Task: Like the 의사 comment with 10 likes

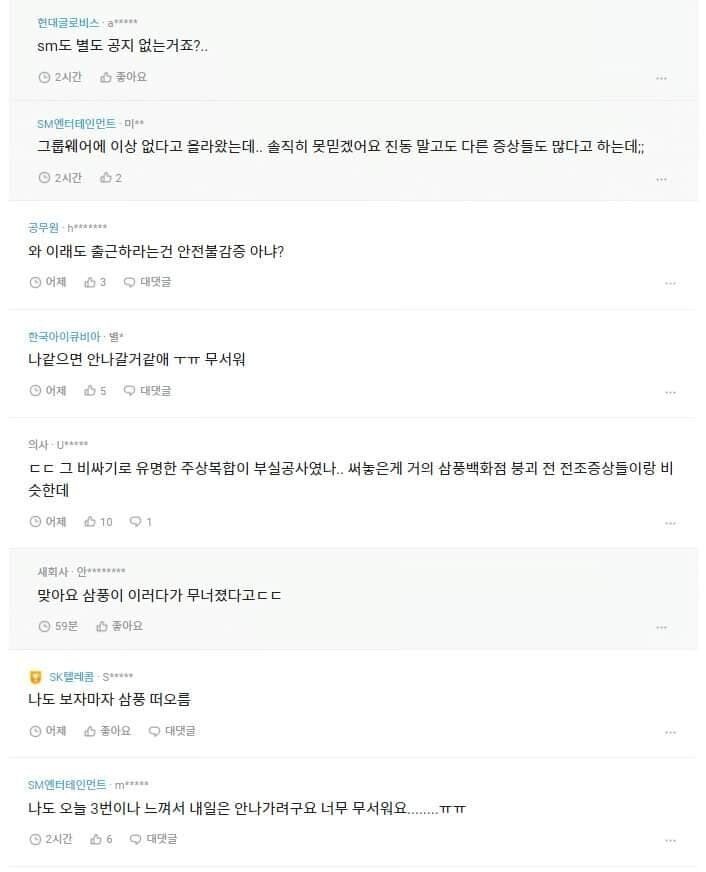Action: tap(99, 522)
